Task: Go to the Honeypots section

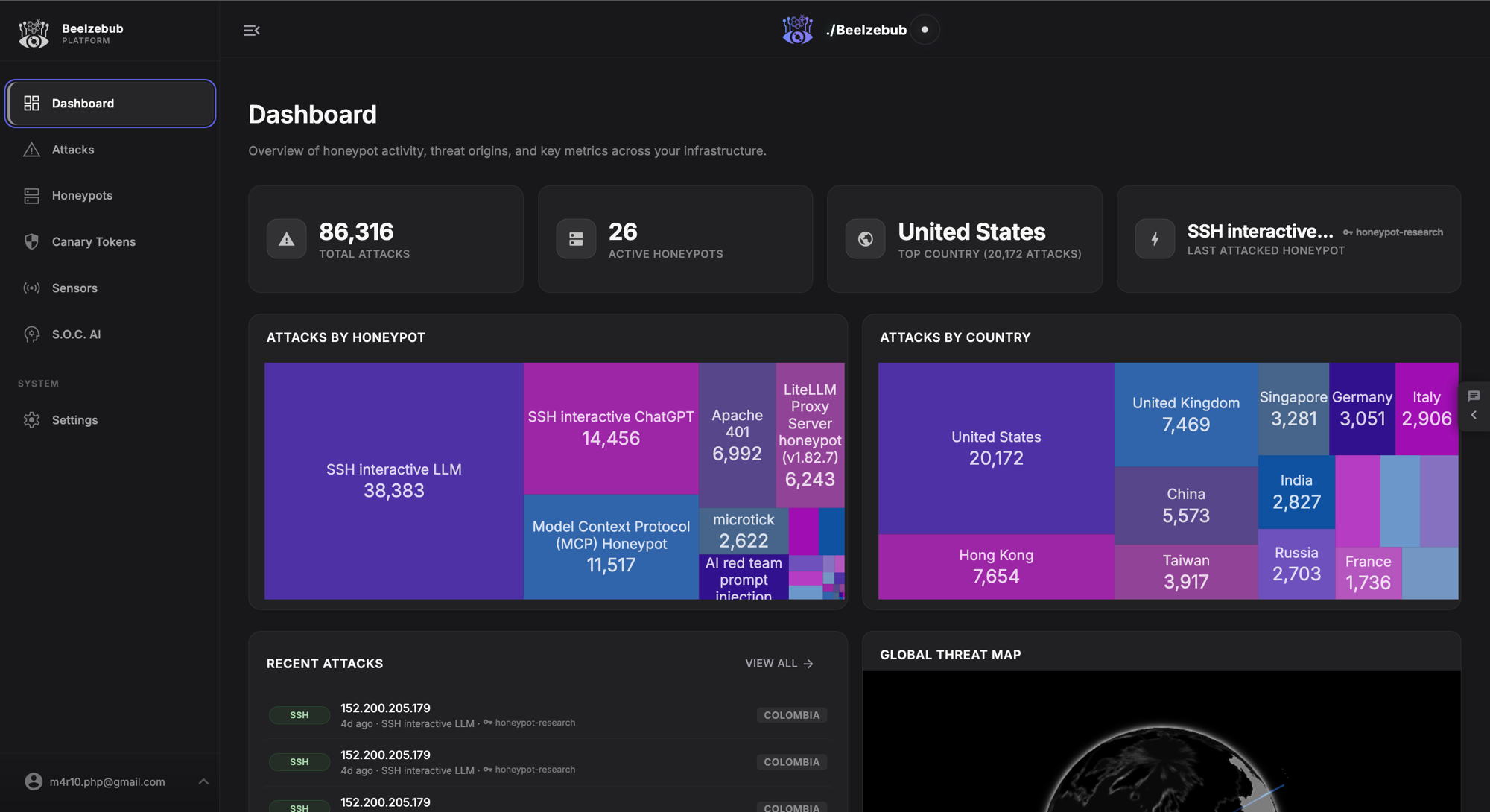Action: (x=110, y=196)
